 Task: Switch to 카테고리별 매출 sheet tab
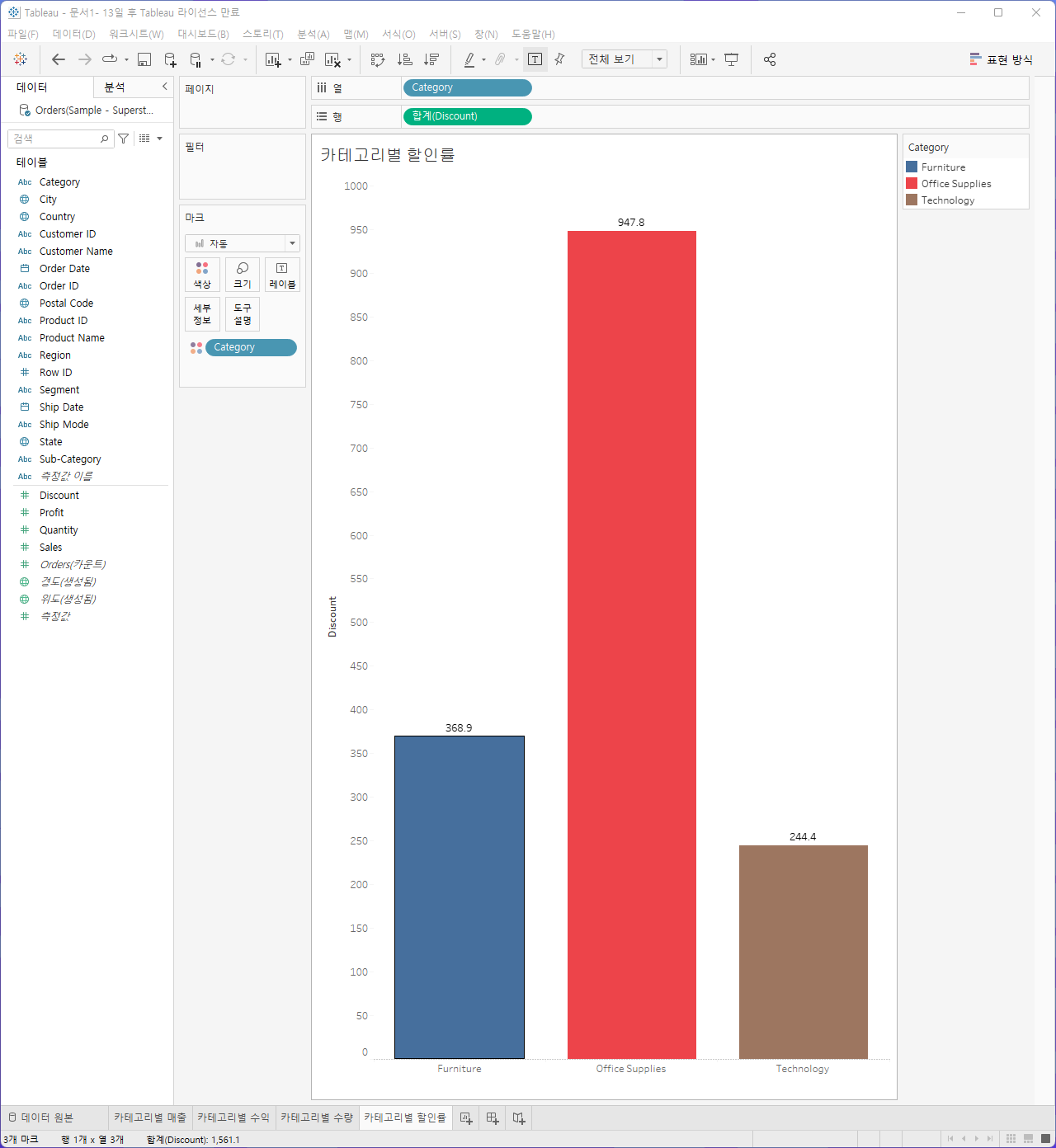150,1117
